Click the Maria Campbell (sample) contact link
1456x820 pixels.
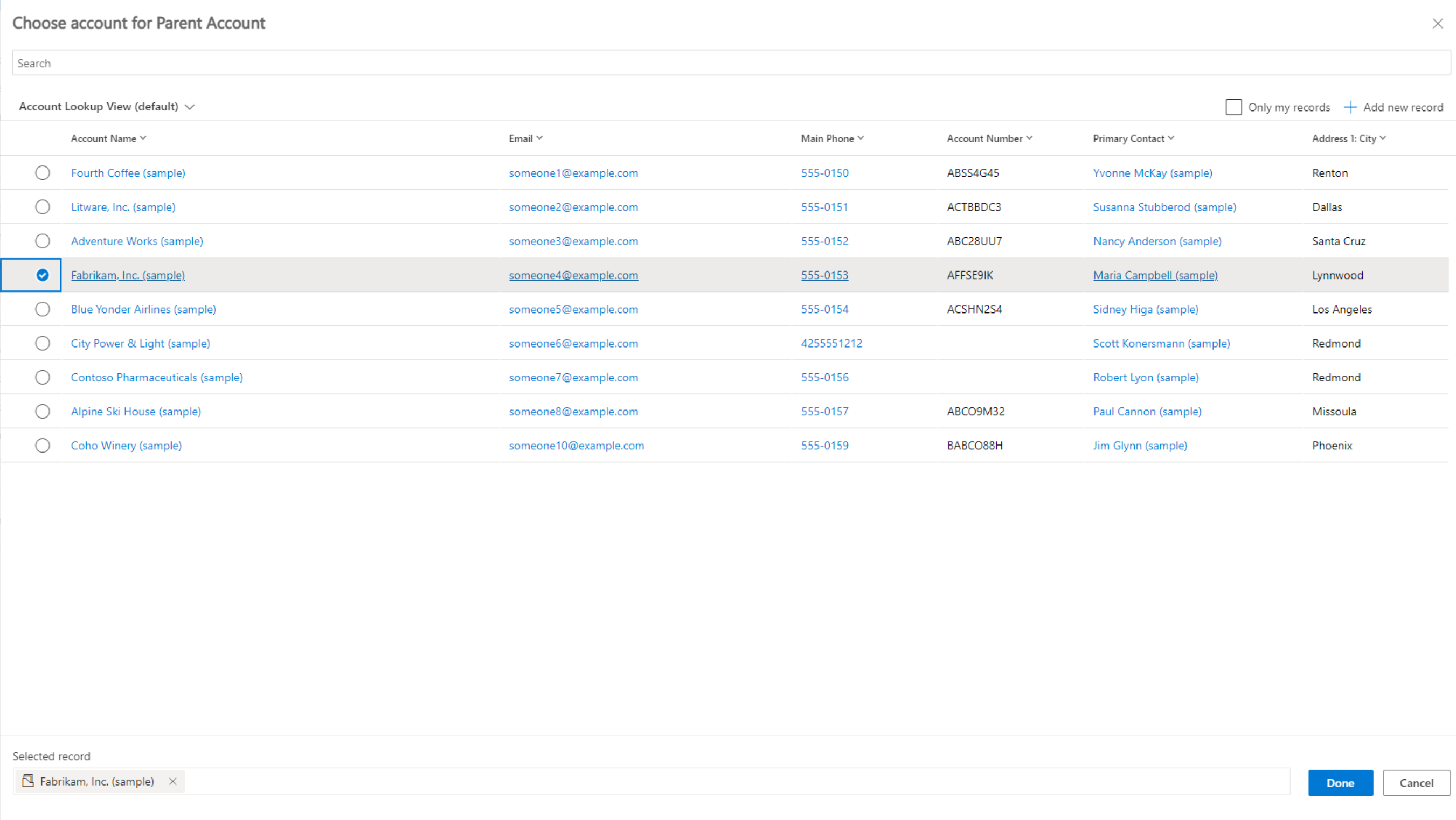click(x=1154, y=275)
